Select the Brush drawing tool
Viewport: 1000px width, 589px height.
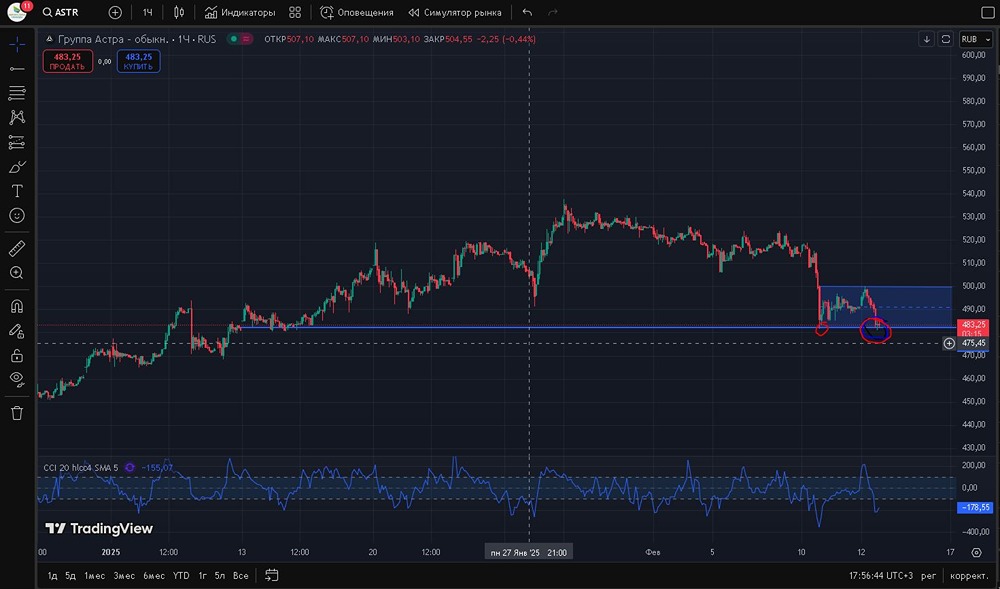coord(17,167)
